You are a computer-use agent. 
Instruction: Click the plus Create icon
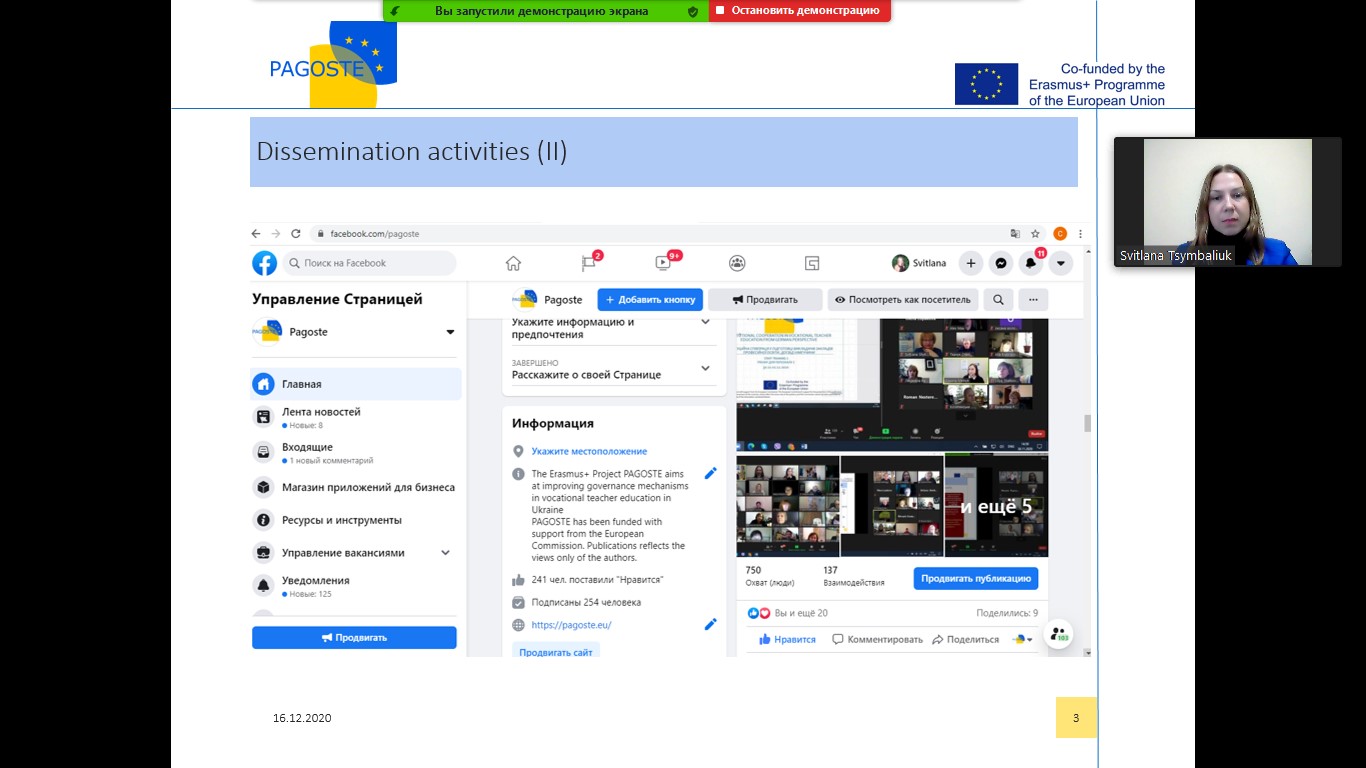(971, 263)
